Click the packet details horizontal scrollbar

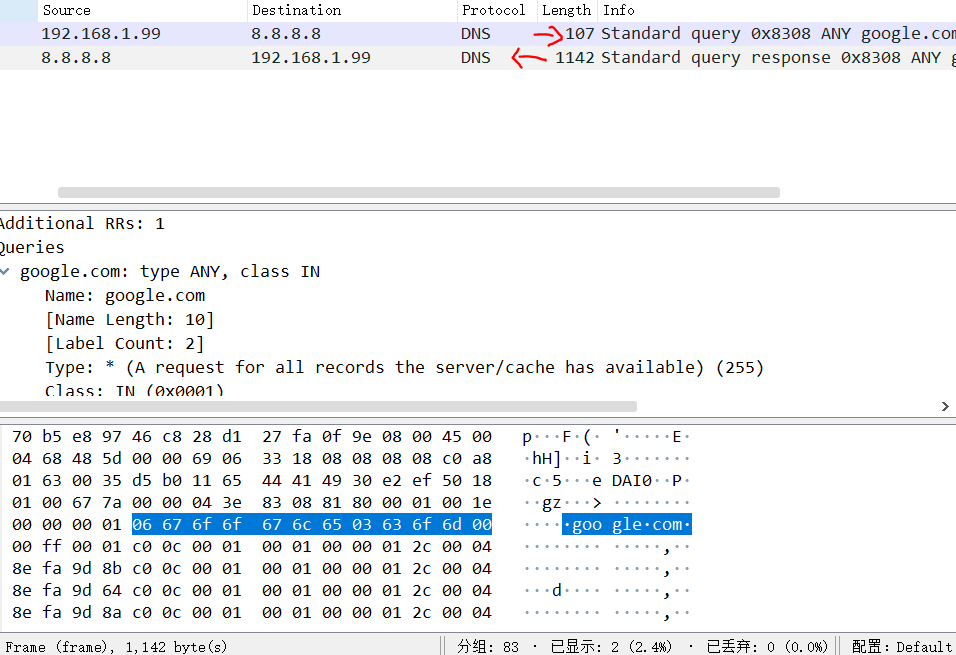click(x=318, y=406)
